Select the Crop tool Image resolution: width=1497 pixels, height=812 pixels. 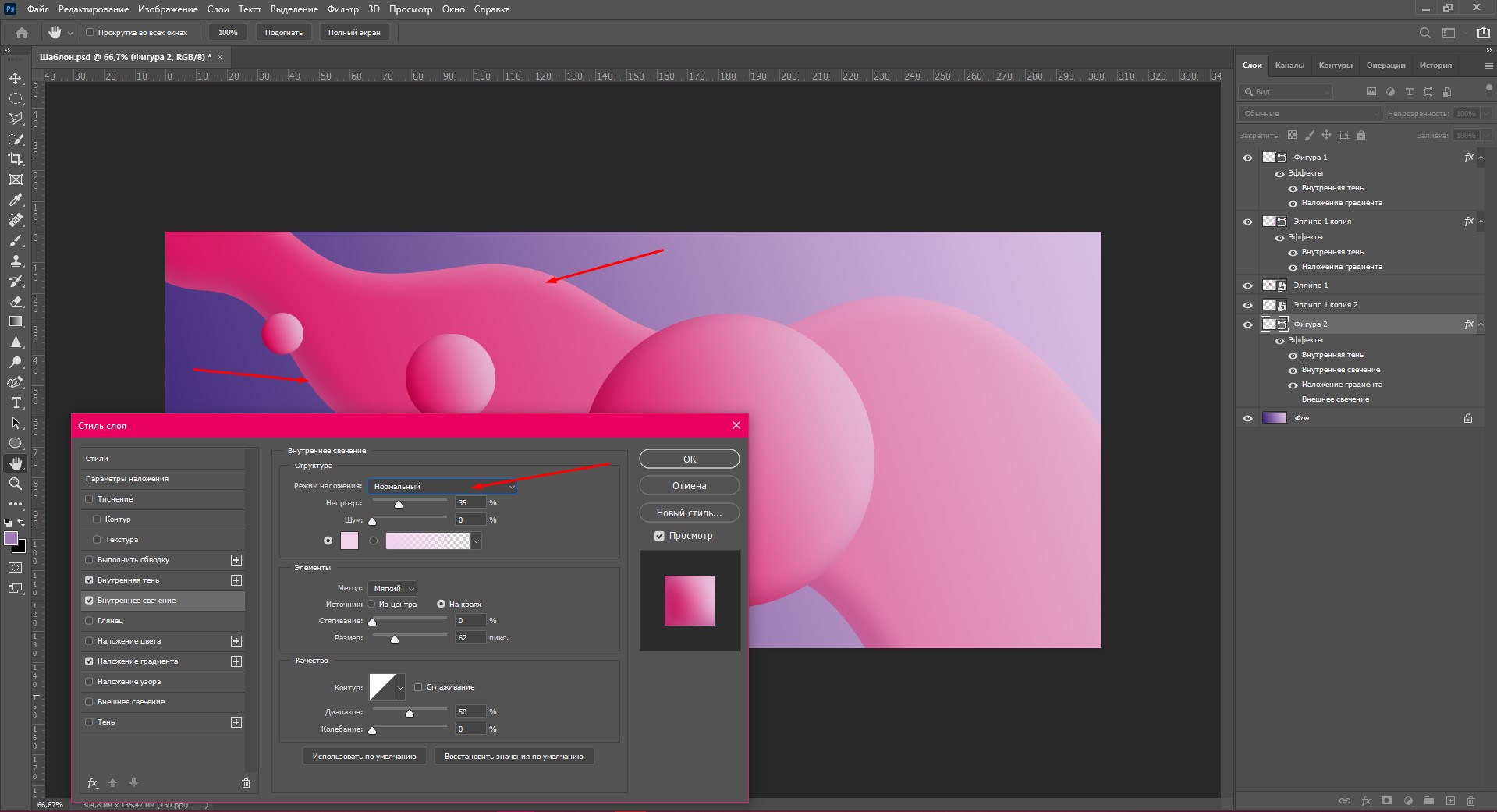pyautogui.click(x=16, y=159)
